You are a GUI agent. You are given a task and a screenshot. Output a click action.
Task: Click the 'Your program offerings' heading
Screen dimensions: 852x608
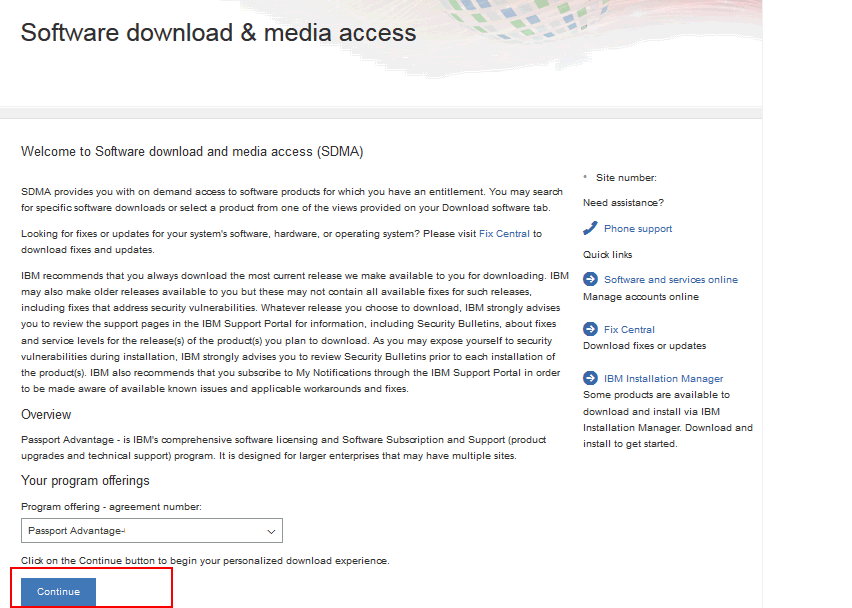[x=85, y=481]
